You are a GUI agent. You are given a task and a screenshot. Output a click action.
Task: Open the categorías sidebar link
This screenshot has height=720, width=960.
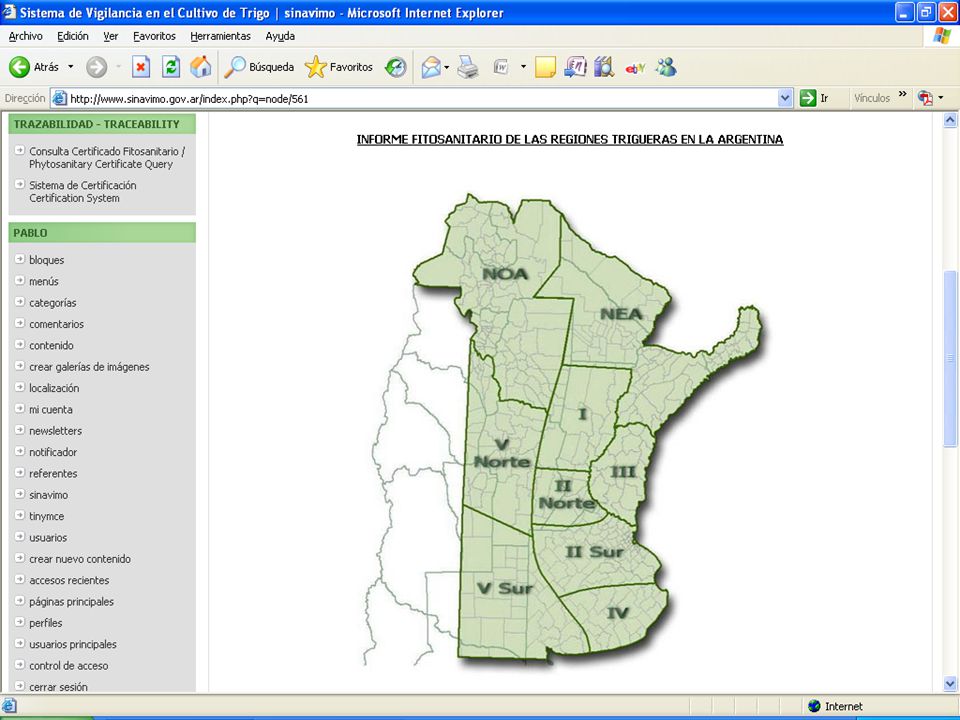pos(53,302)
